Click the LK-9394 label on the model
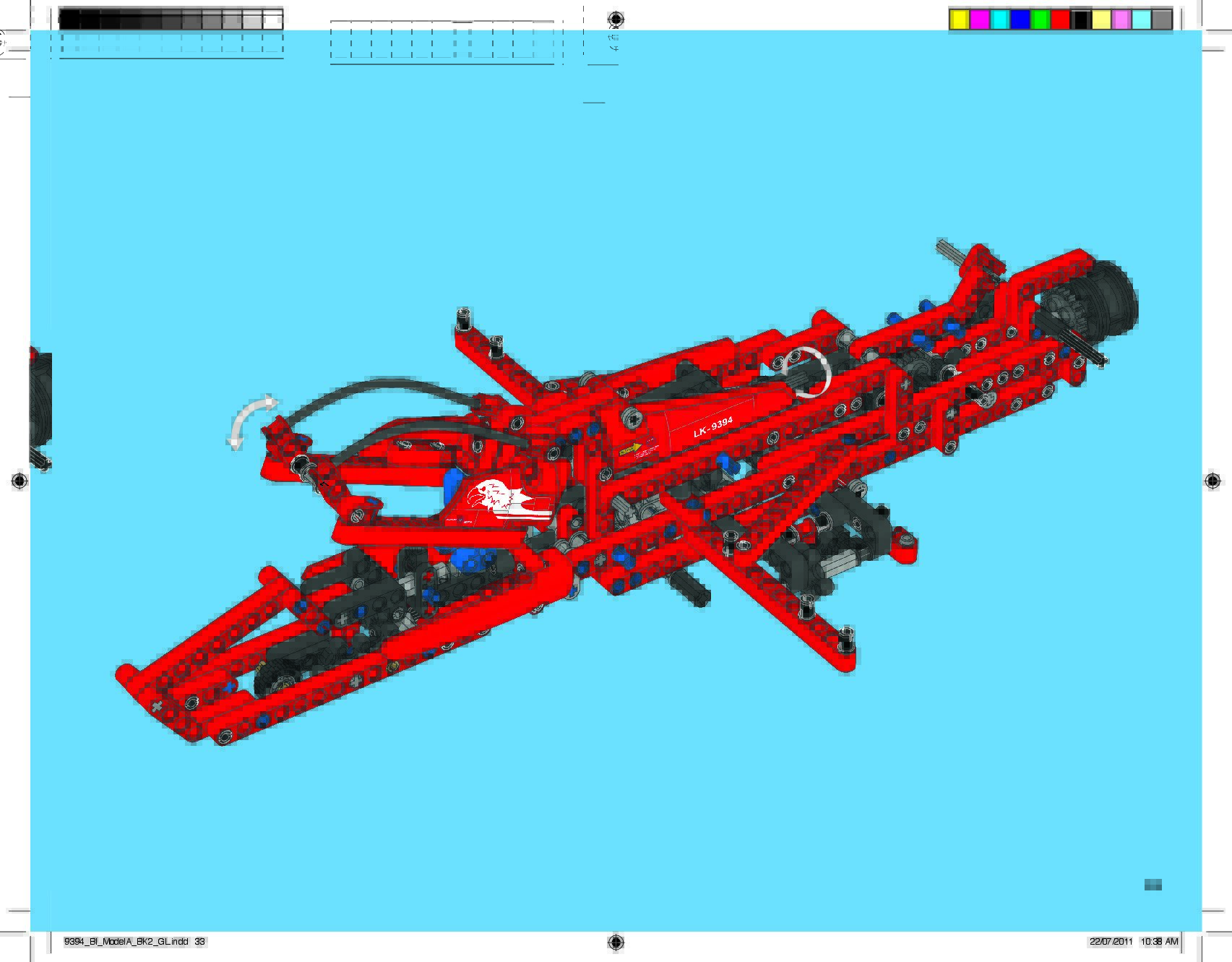 pos(712,427)
